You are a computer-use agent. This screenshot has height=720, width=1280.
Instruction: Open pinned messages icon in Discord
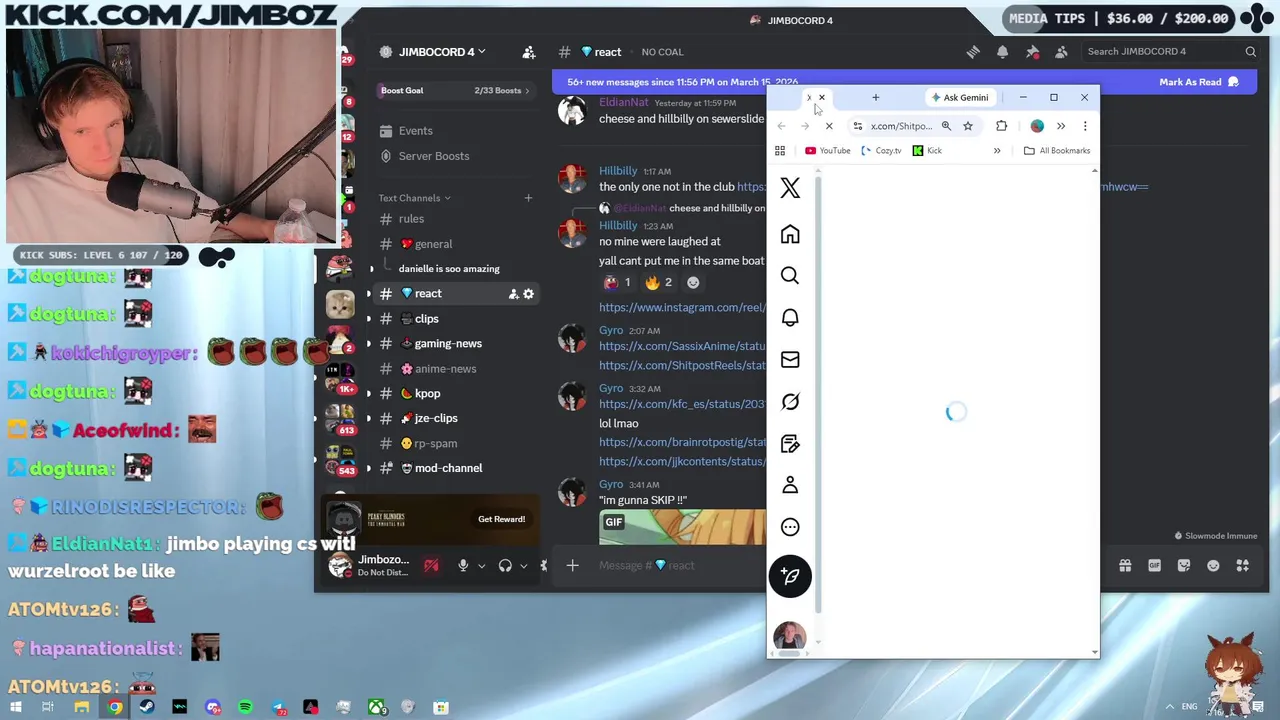click(x=1032, y=52)
